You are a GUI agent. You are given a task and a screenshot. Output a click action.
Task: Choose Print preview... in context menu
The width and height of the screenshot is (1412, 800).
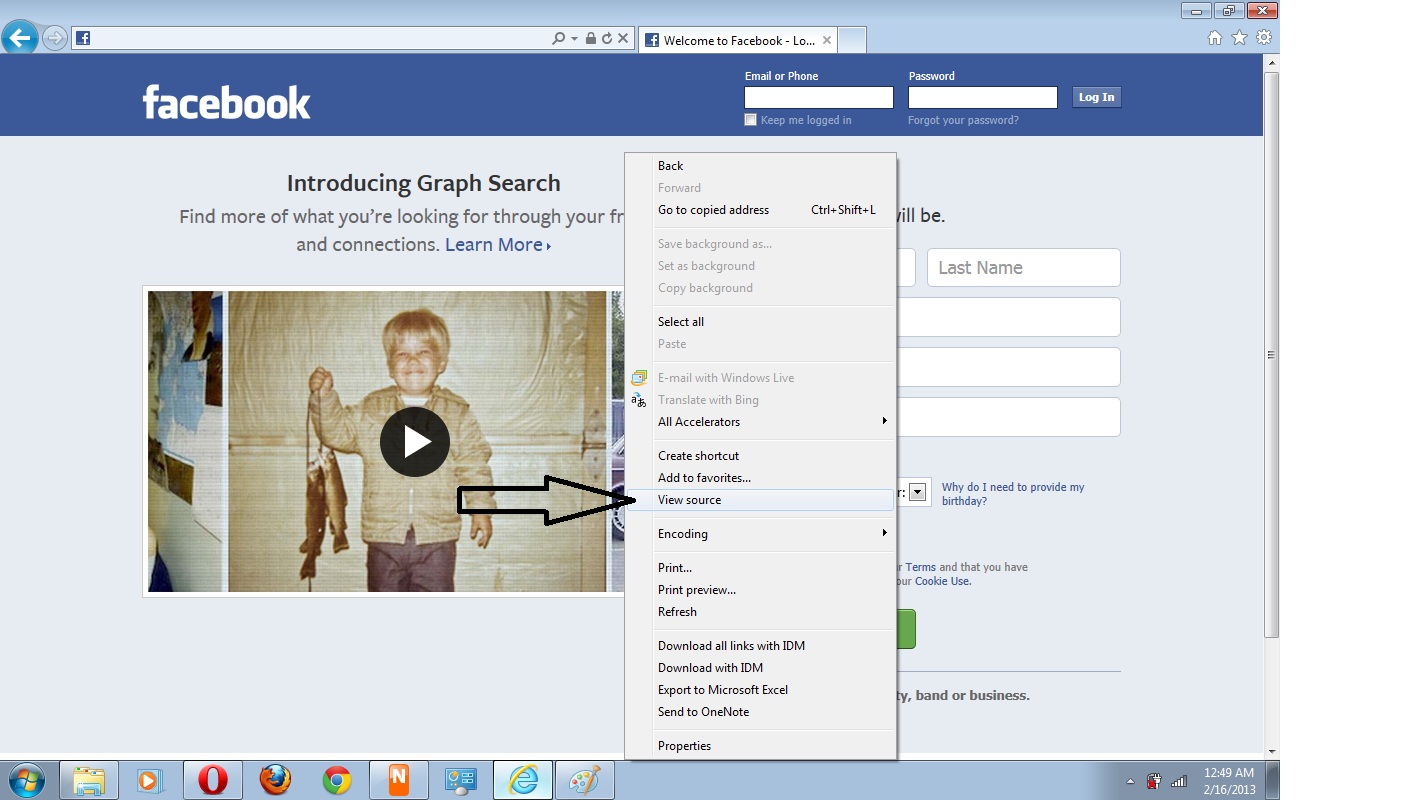(x=761, y=590)
